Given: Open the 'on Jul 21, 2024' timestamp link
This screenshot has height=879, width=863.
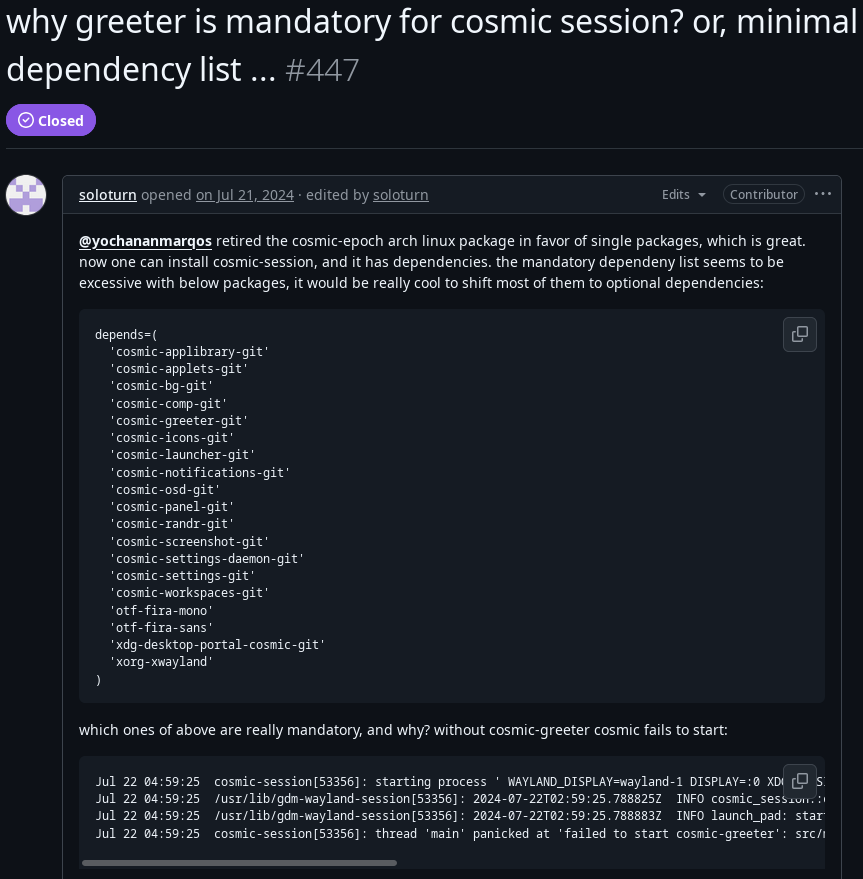Looking at the screenshot, I should point(244,195).
